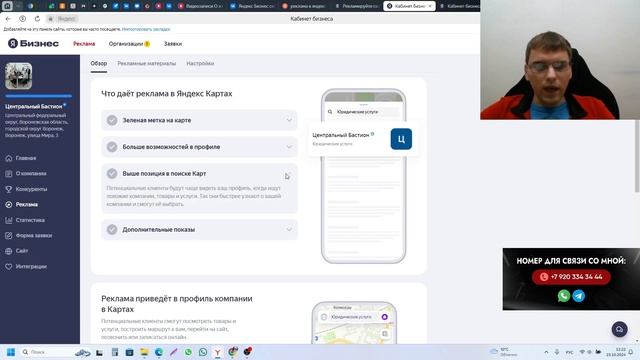Switch to Настройки tab
Screen dimensions: 640x360
[200, 63]
